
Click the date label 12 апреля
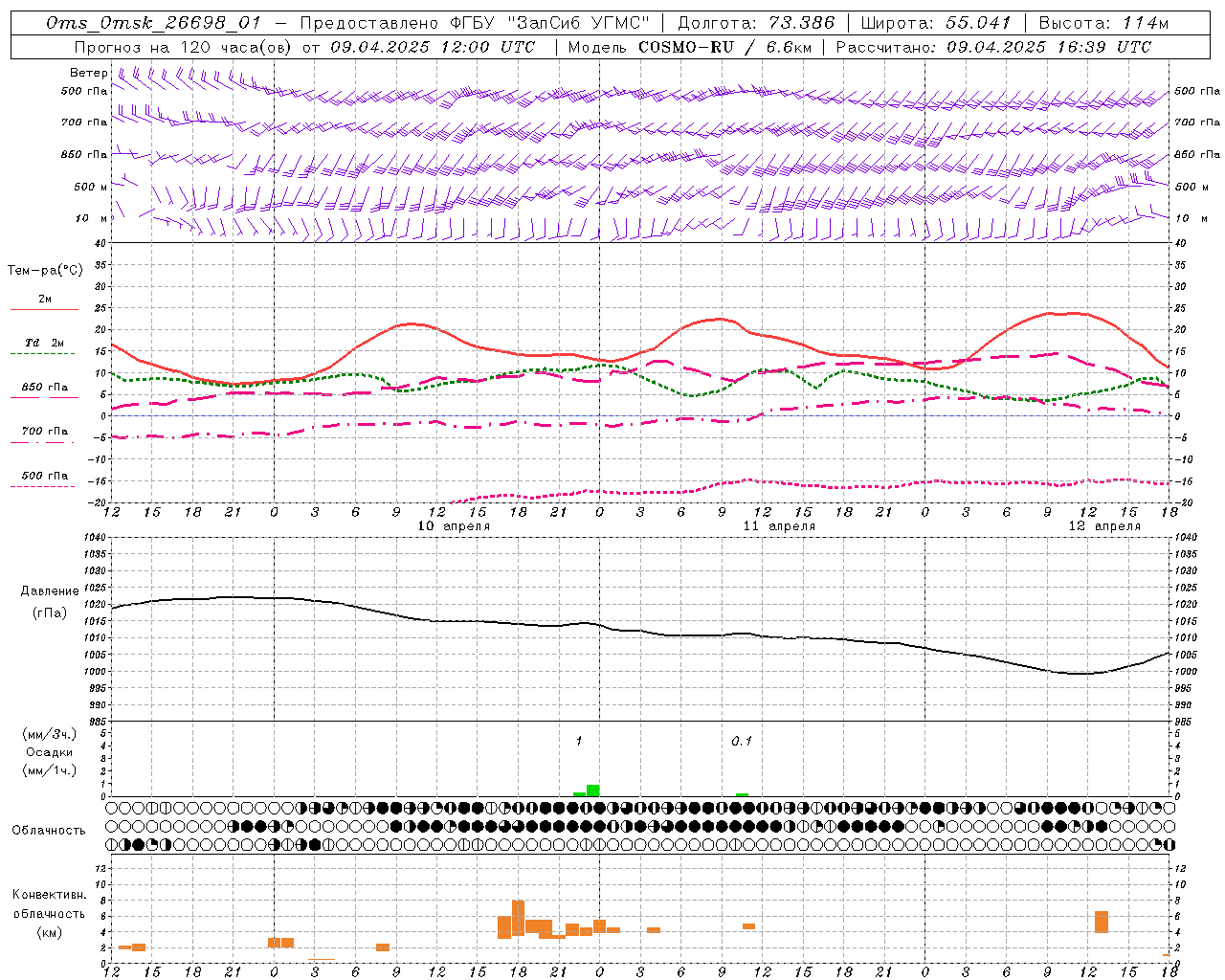(x=1105, y=525)
